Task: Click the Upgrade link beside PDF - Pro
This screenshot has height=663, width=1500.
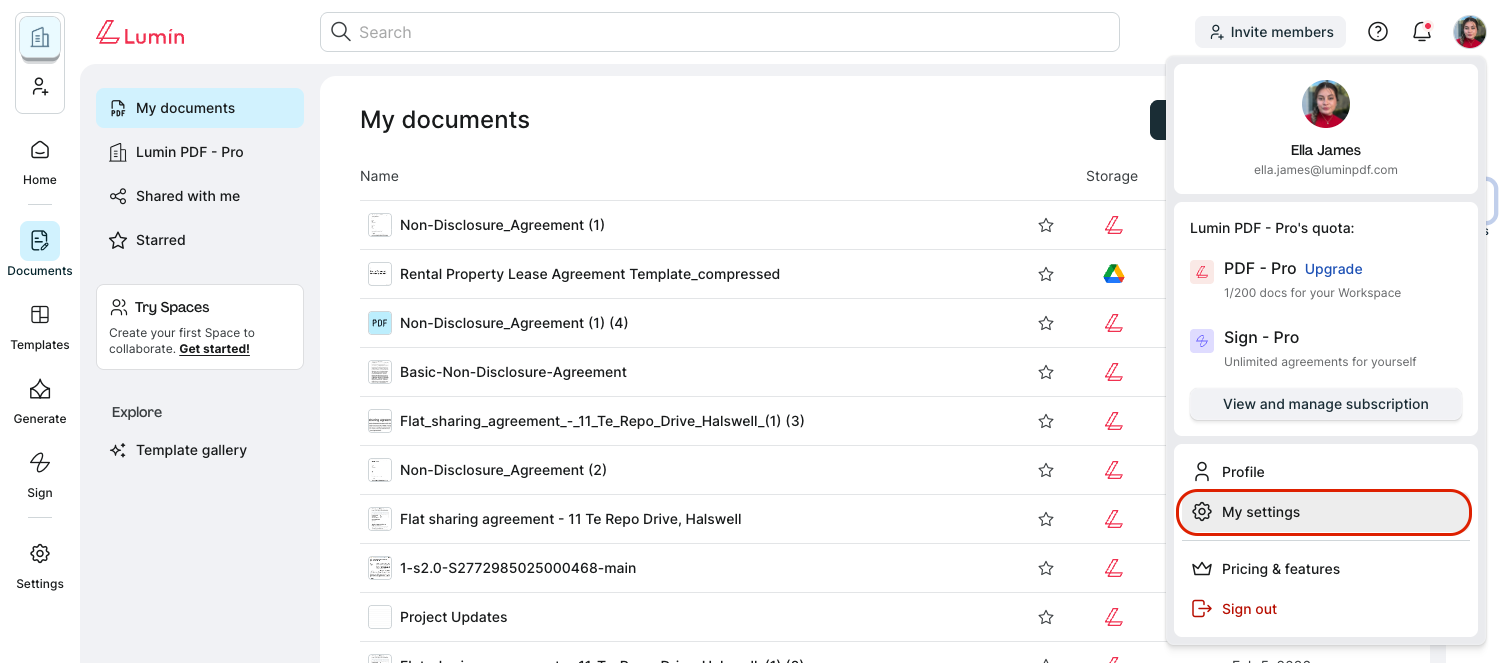Action: coord(1333,269)
